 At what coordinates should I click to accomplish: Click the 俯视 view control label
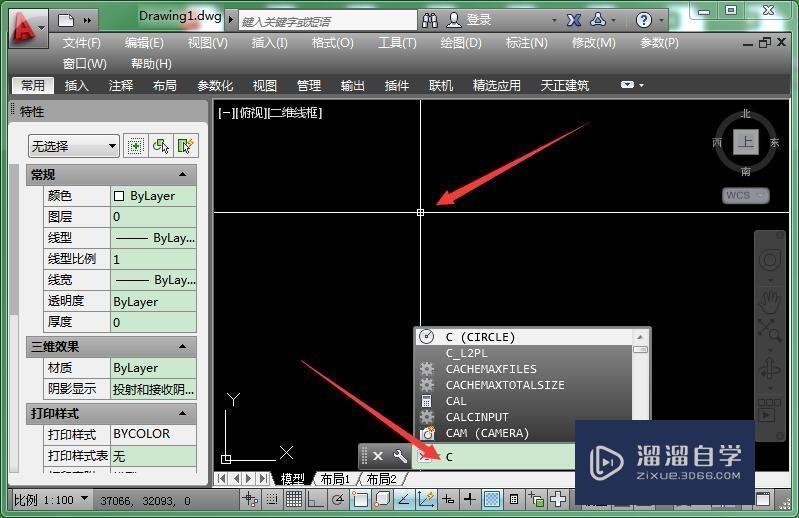point(250,113)
